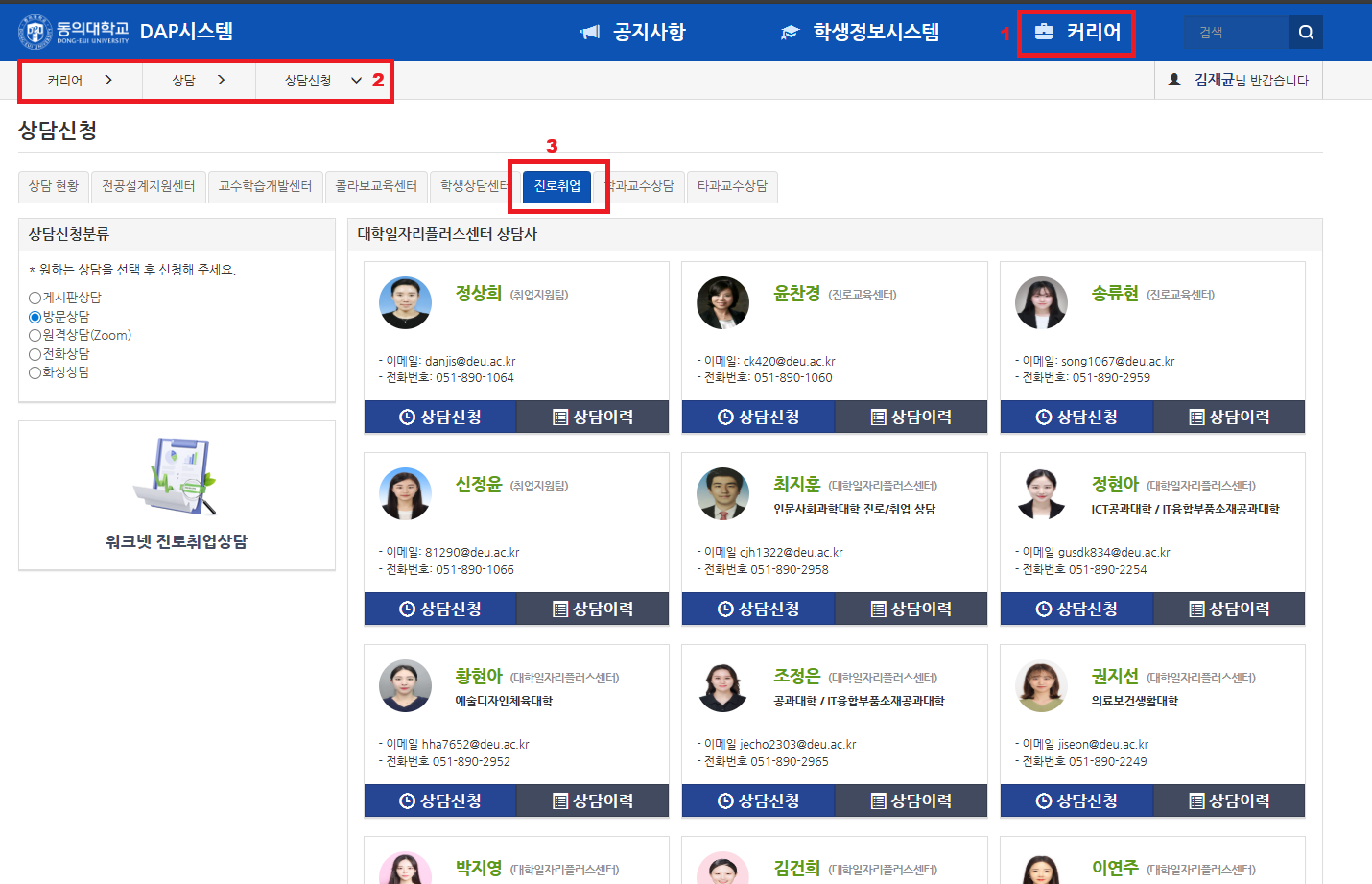This screenshot has width=1372, height=884.
Task: Switch to the 전공설계지원센터 tab
Action: click(149, 186)
